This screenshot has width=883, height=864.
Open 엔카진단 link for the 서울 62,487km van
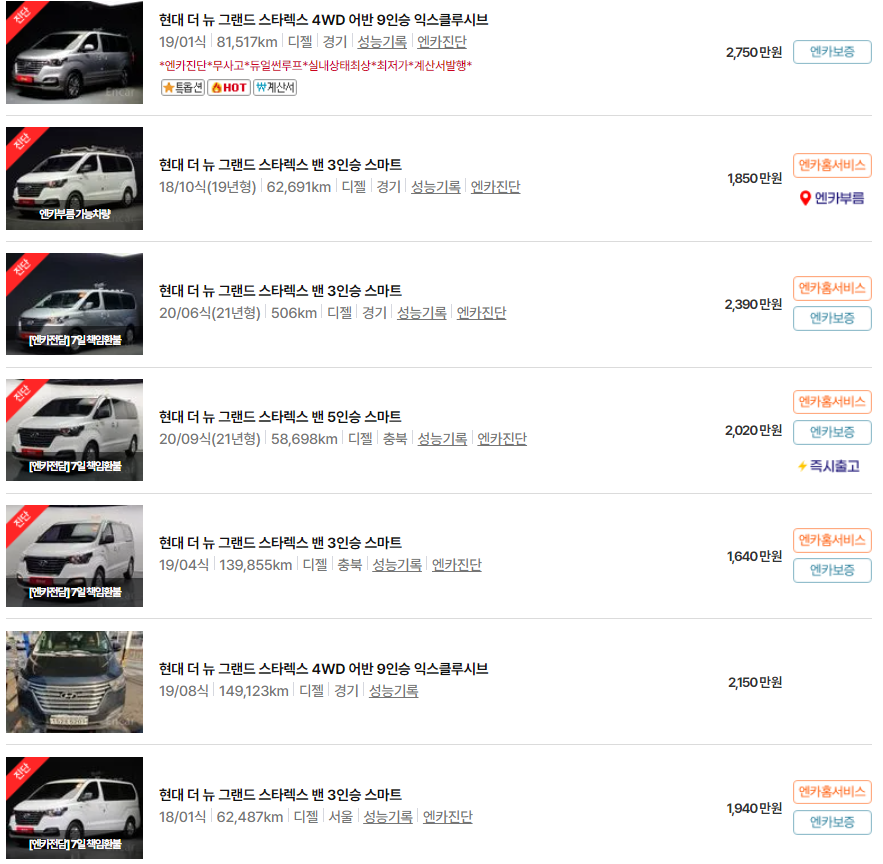pos(448,817)
